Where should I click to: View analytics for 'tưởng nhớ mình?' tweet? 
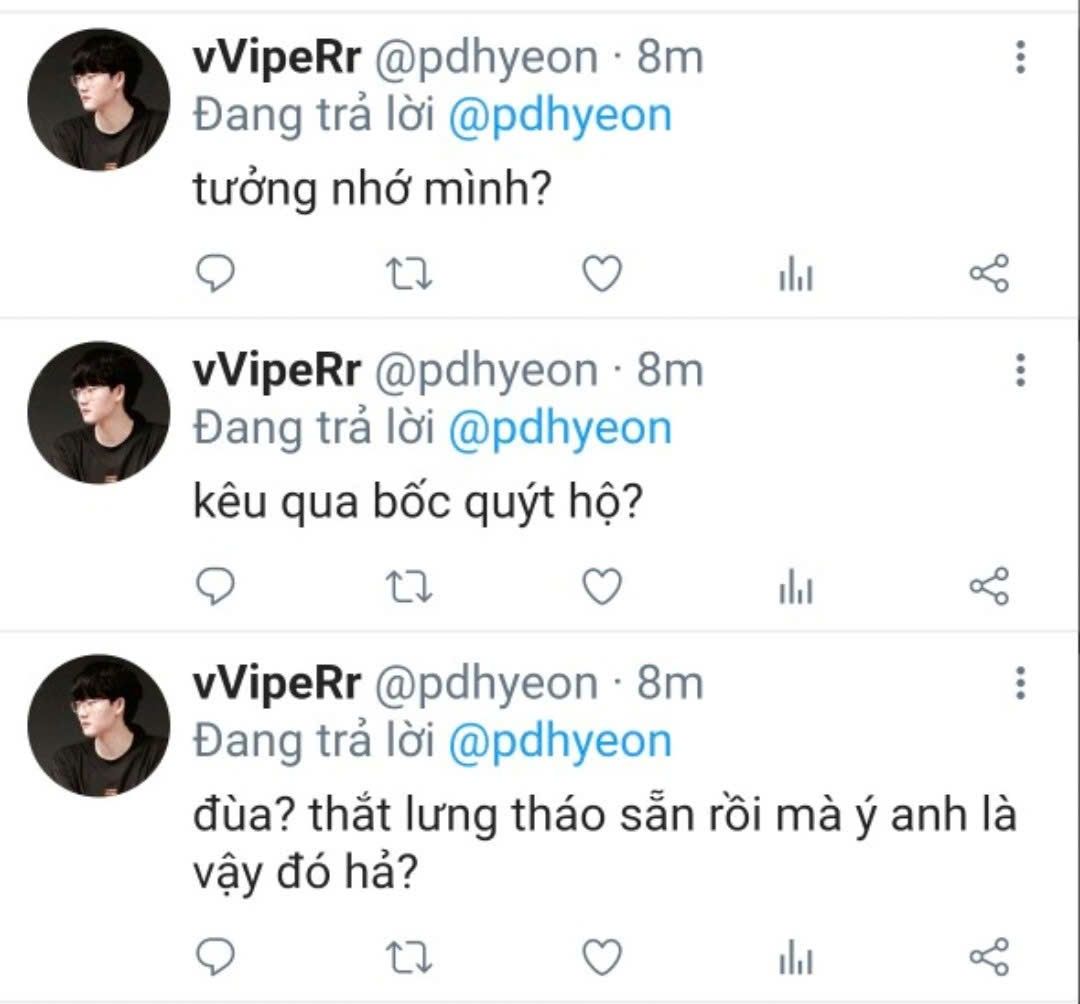coord(796,273)
